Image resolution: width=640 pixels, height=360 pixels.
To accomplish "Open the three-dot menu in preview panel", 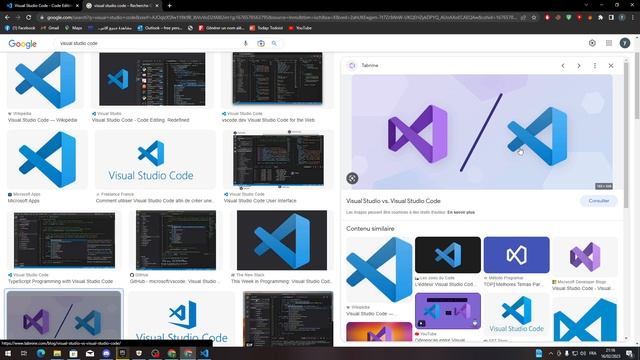I will click(x=595, y=66).
